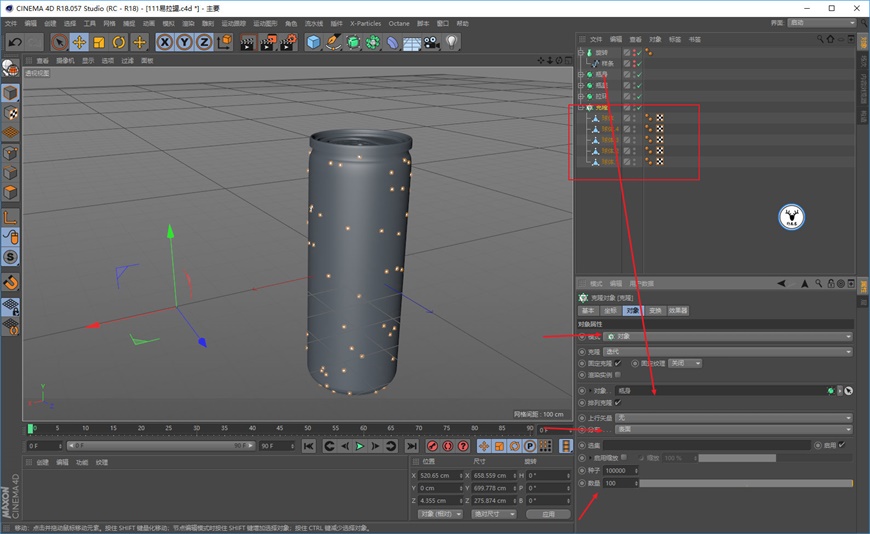Image resolution: width=870 pixels, height=534 pixels.
Task: Render the active view clapperboard icon
Action: (x=247, y=42)
